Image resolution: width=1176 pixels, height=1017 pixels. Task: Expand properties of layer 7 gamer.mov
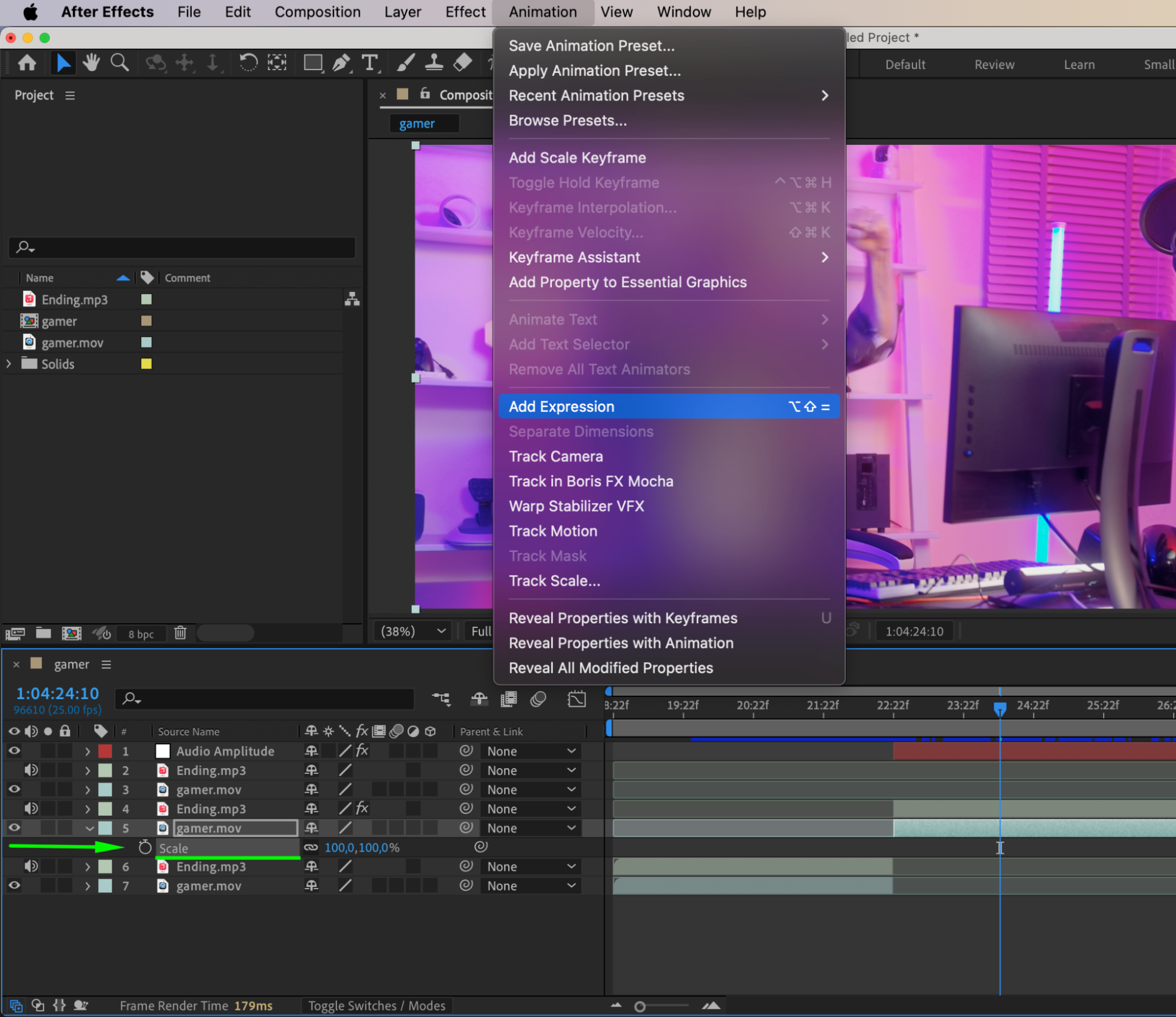(88, 886)
